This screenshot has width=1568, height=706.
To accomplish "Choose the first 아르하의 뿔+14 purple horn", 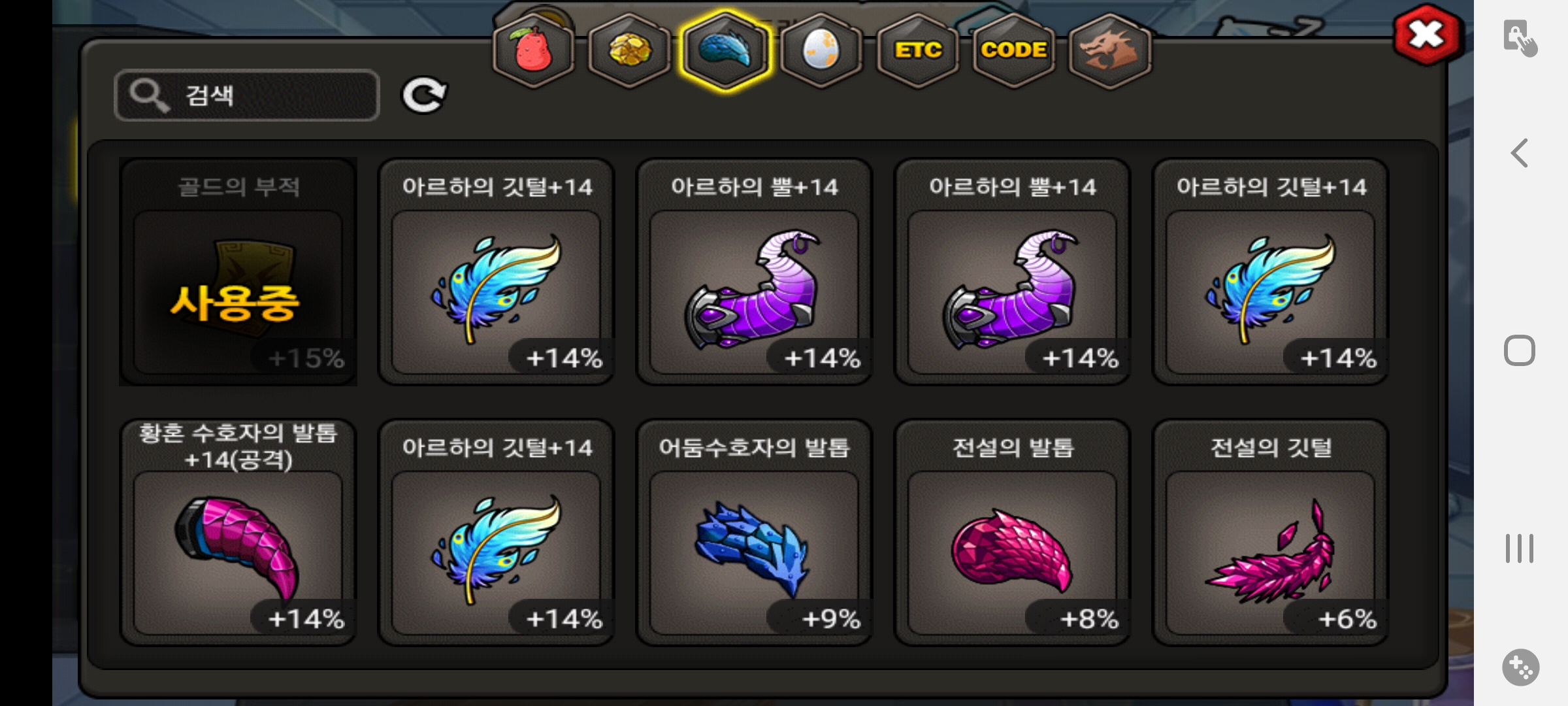I will [754, 272].
